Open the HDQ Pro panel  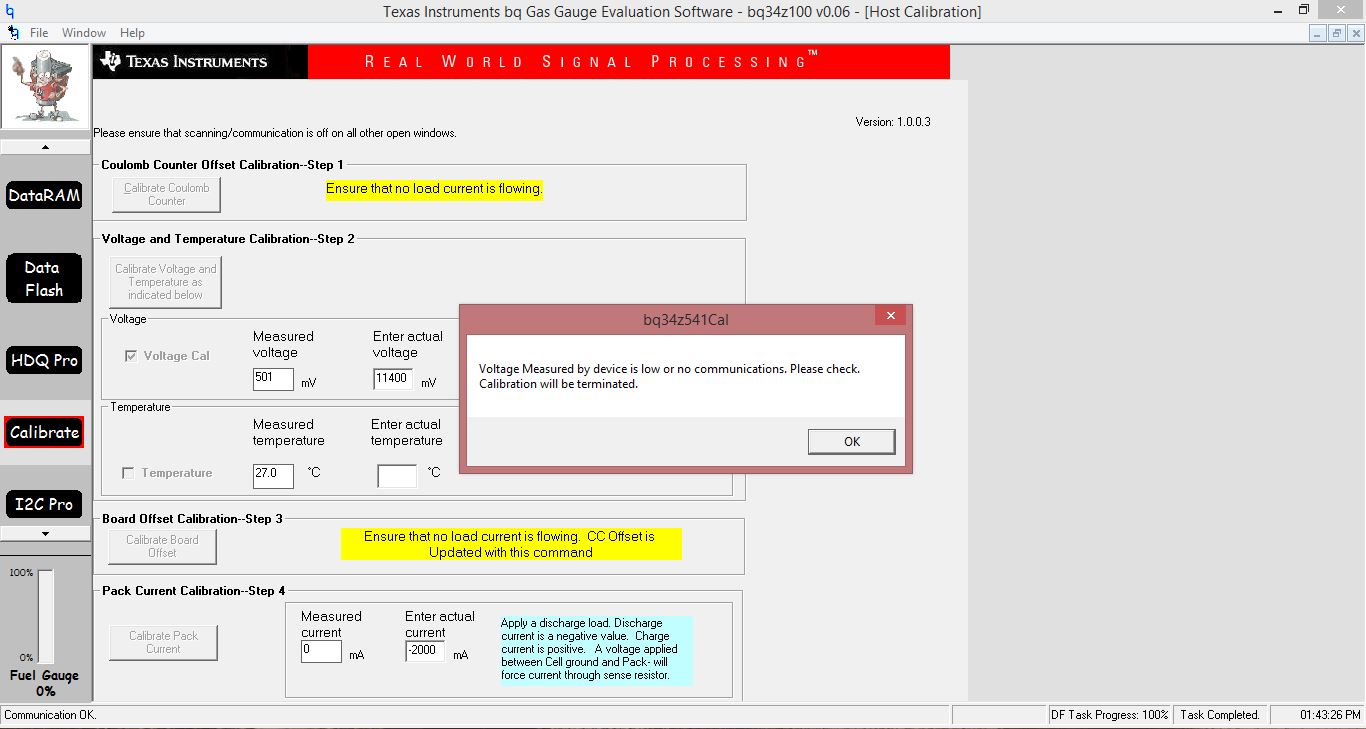click(44, 360)
